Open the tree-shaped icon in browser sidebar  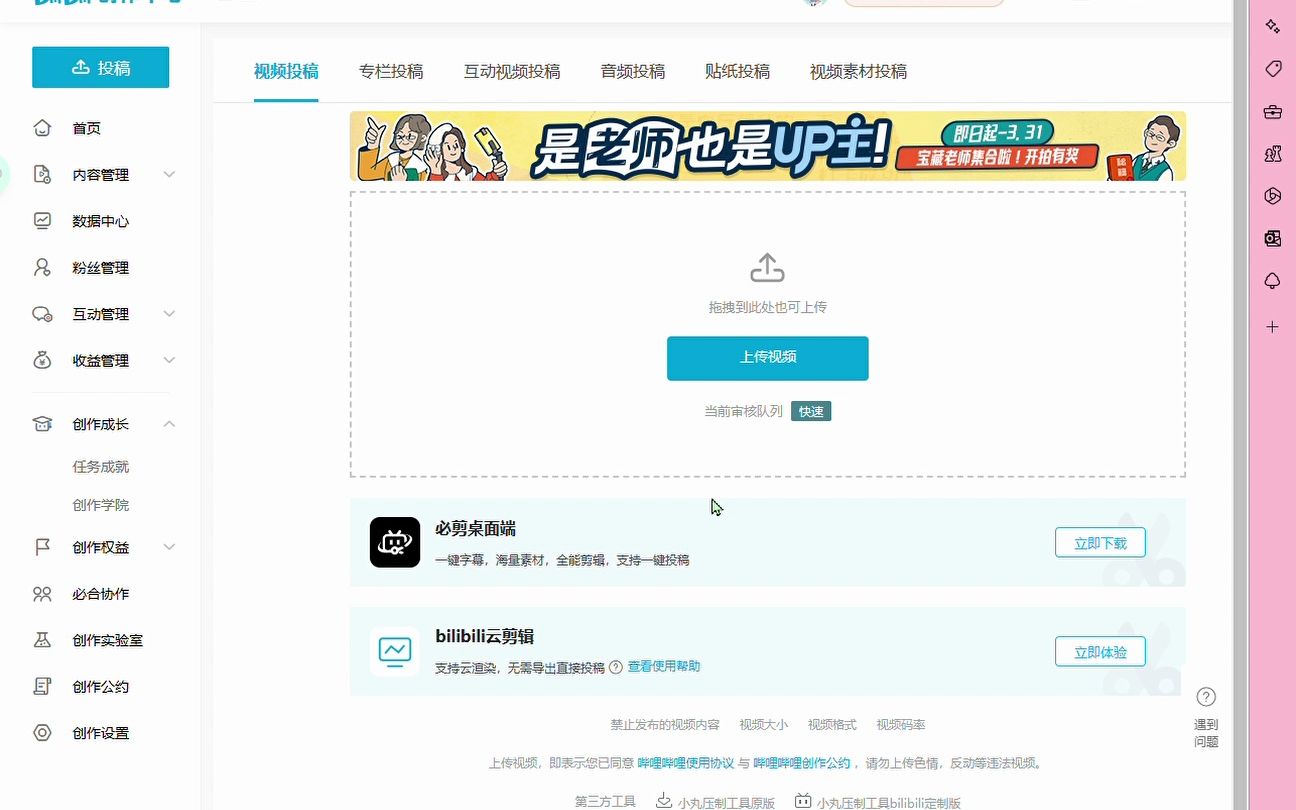click(x=1272, y=281)
